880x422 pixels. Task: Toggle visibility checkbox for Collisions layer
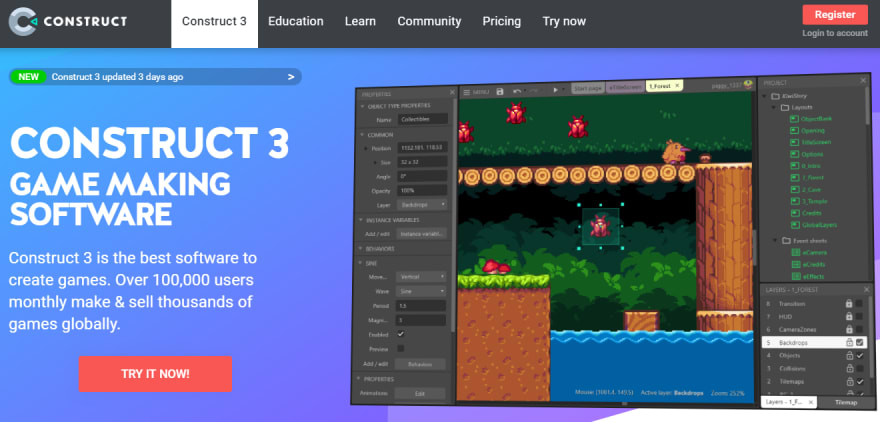[x=860, y=369]
